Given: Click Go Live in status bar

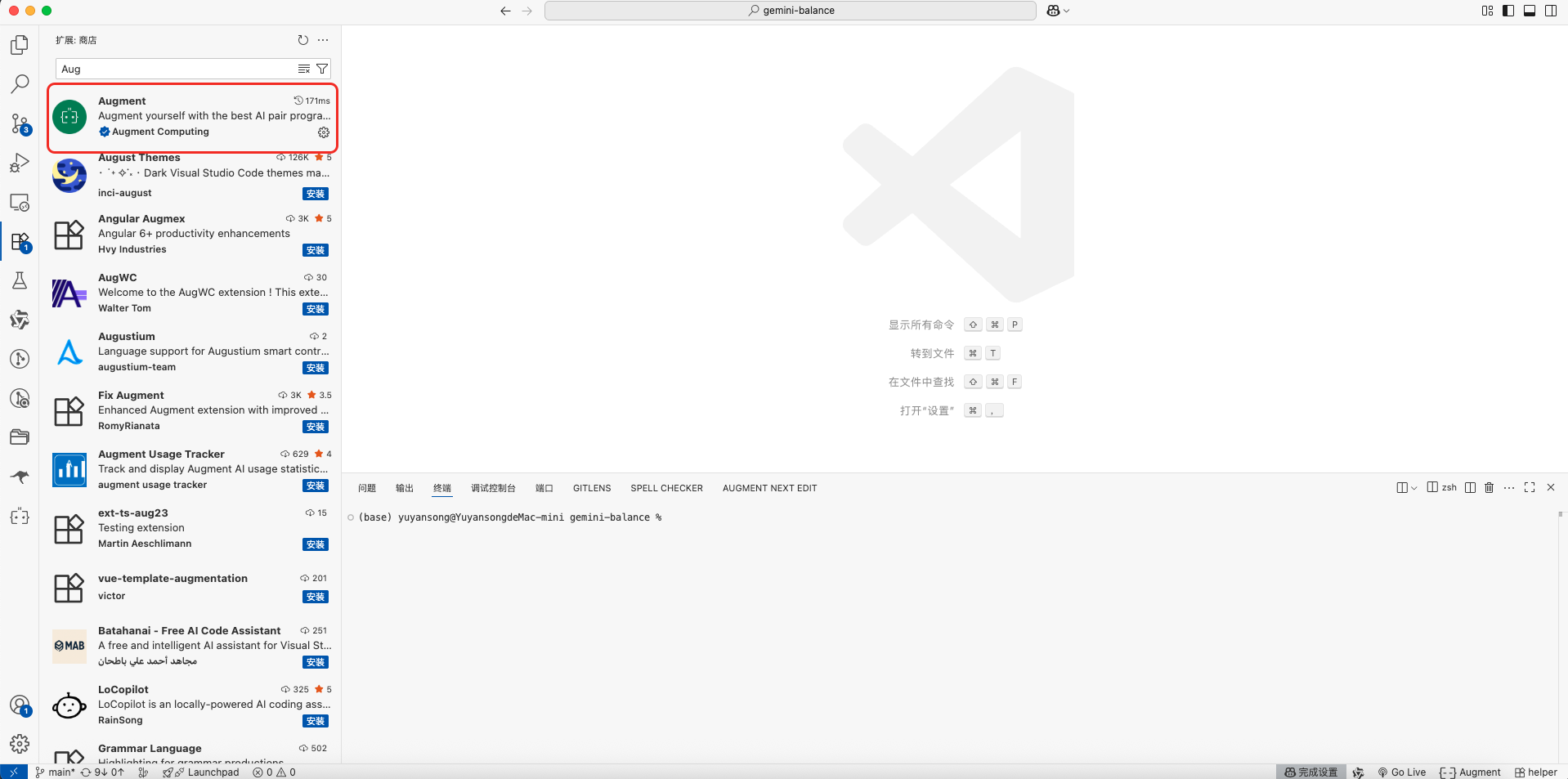Looking at the screenshot, I should point(1401,772).
